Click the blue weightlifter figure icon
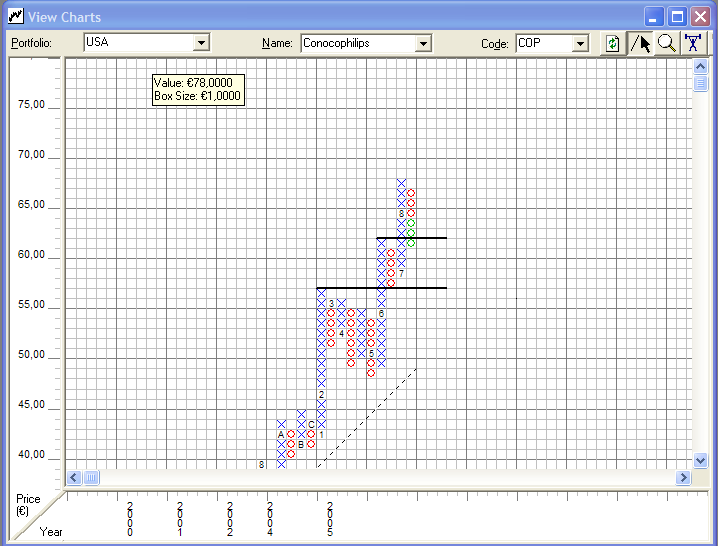The image size is (718, 546). (x=693, y=43)
